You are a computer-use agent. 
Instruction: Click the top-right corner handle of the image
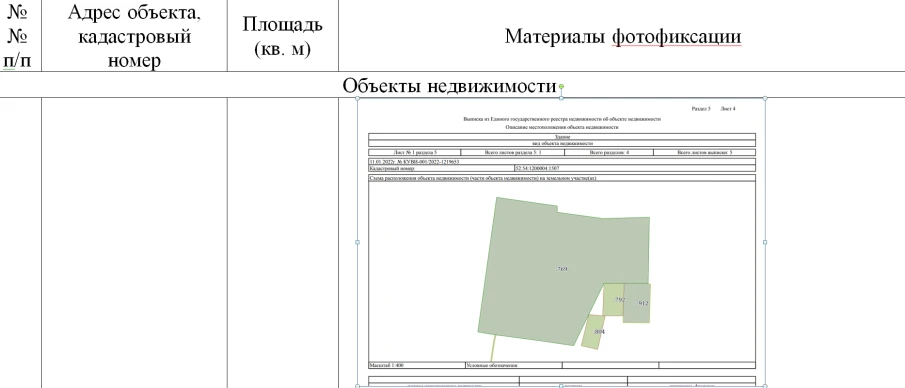click(766, 98)
